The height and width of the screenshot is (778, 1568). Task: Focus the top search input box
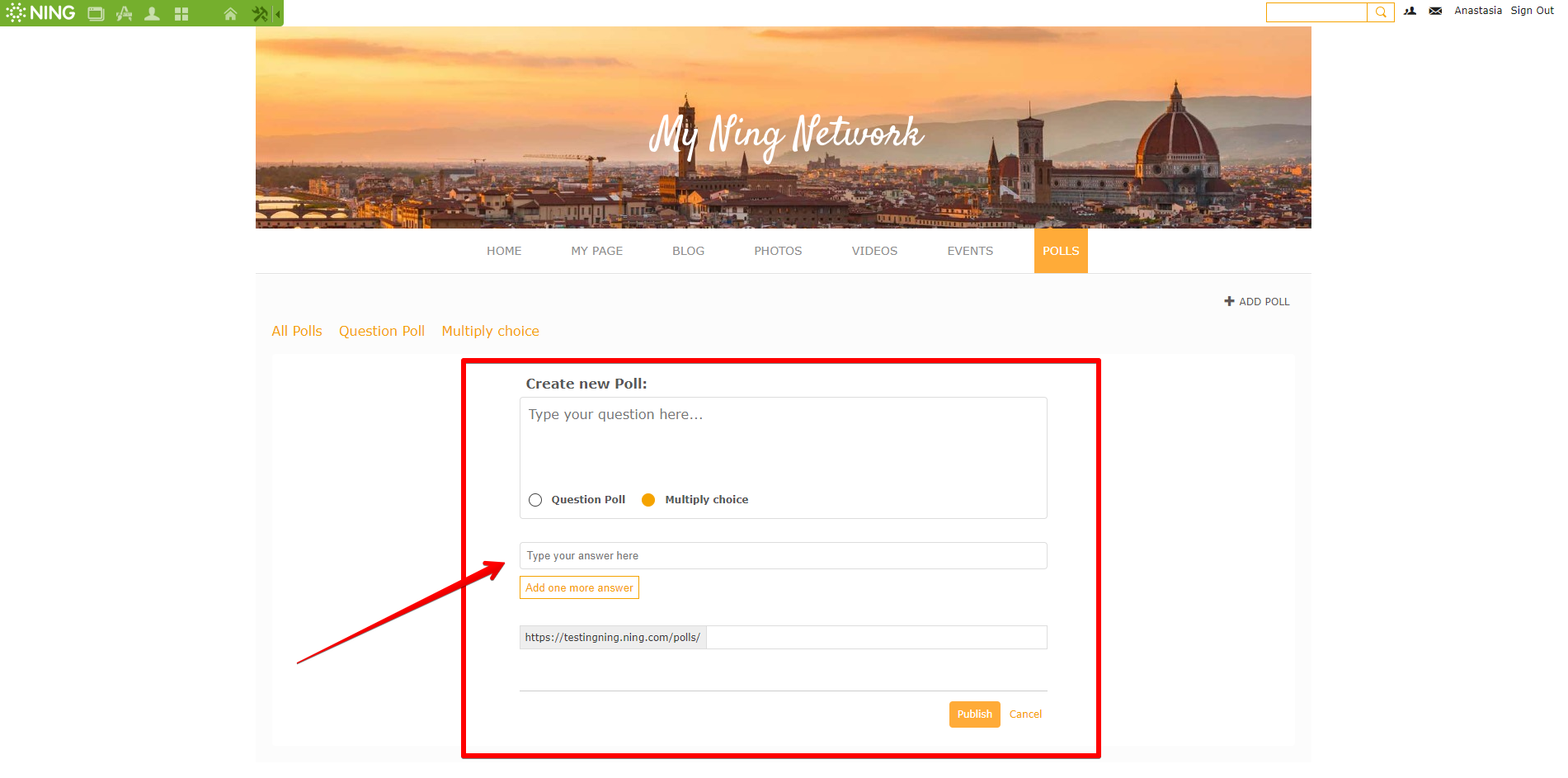1317,12
